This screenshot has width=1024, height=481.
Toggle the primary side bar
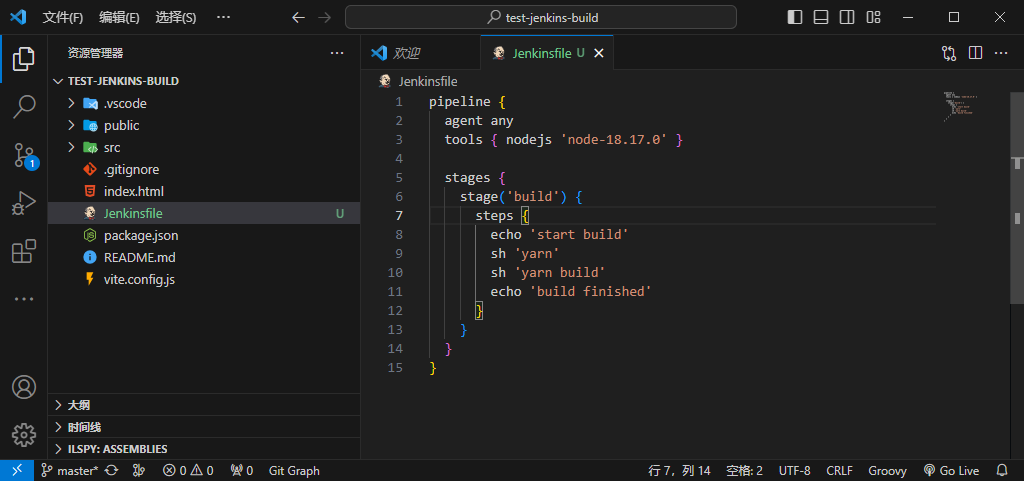tap(795, 18)
